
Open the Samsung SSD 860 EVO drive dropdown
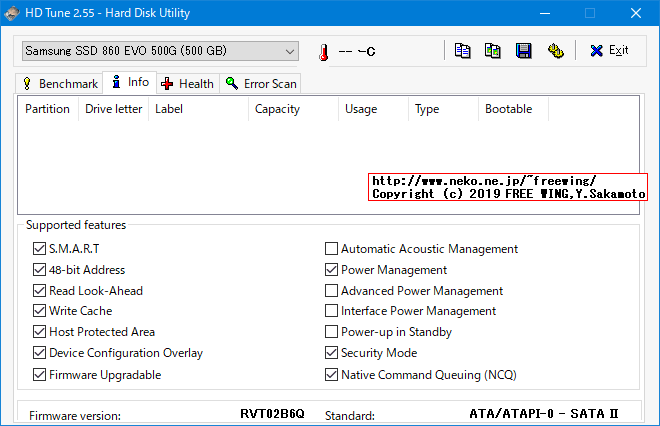point(160,51)
